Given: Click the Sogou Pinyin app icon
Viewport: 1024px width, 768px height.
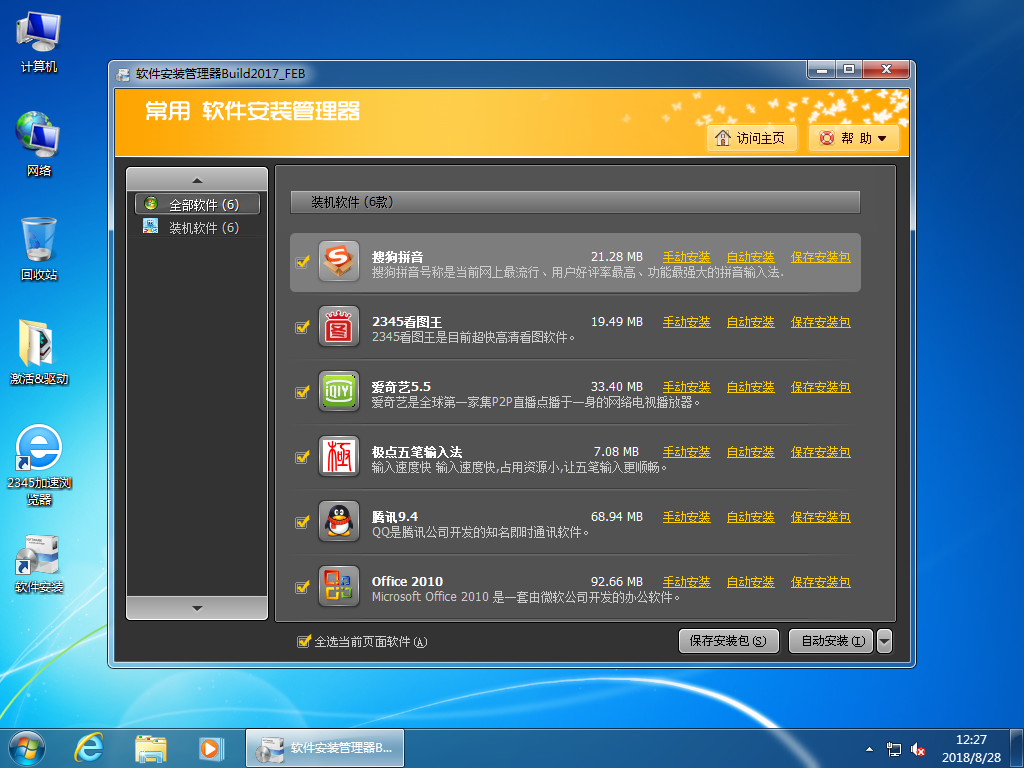Looking at the screenshot, I should point(339,261).
